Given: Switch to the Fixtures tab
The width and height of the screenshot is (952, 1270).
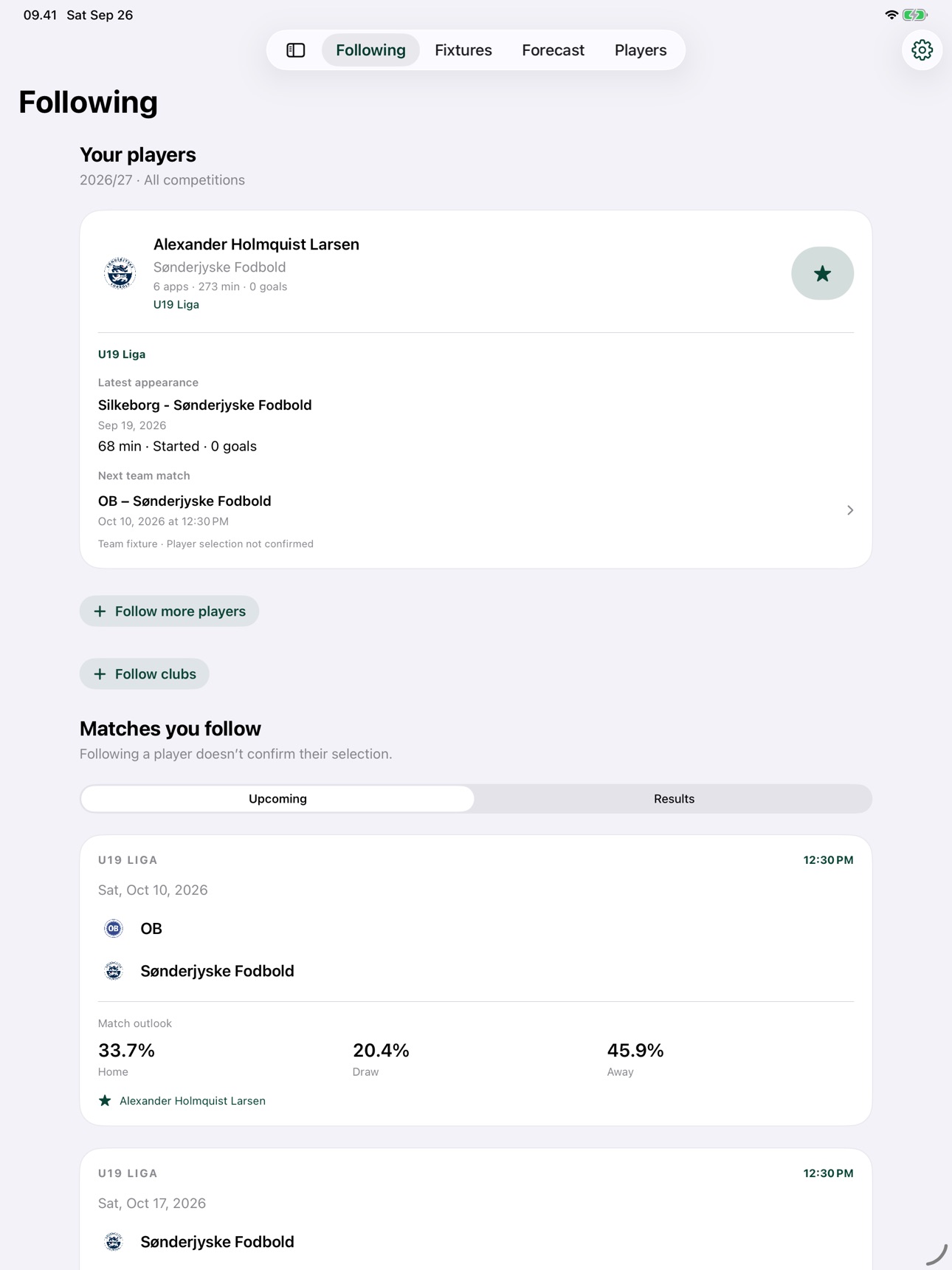Looking at the screenshot, I should (463, 50).
